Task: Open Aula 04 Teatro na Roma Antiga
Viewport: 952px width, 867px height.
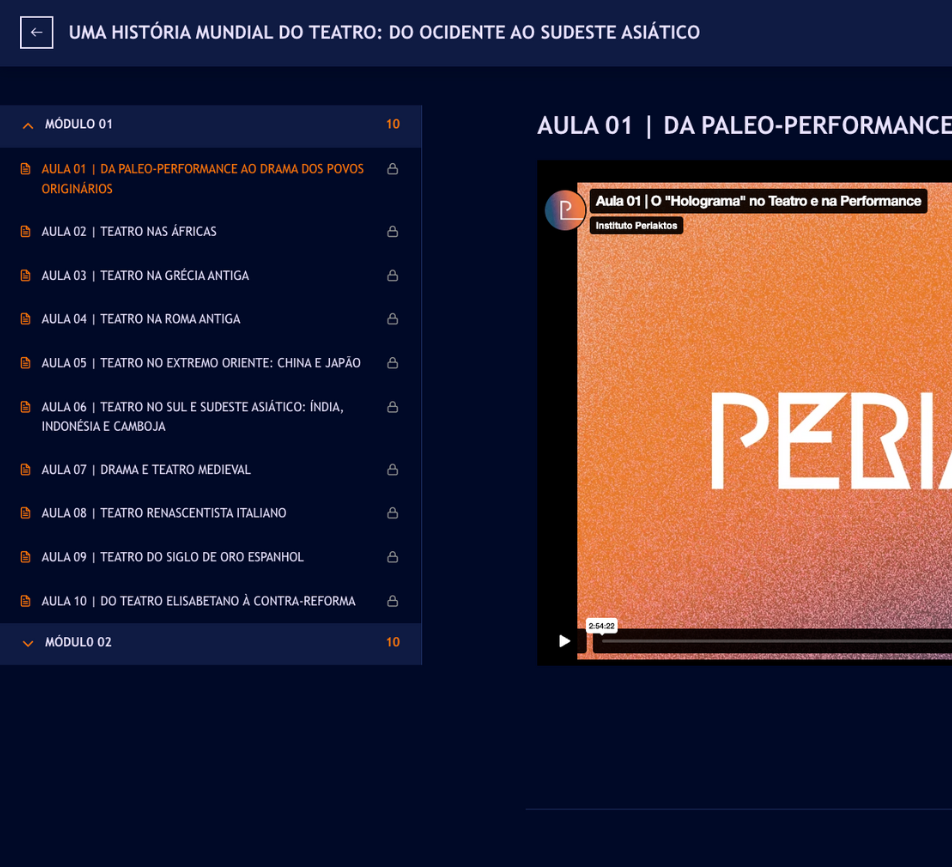Action: (x=141, y=319)
